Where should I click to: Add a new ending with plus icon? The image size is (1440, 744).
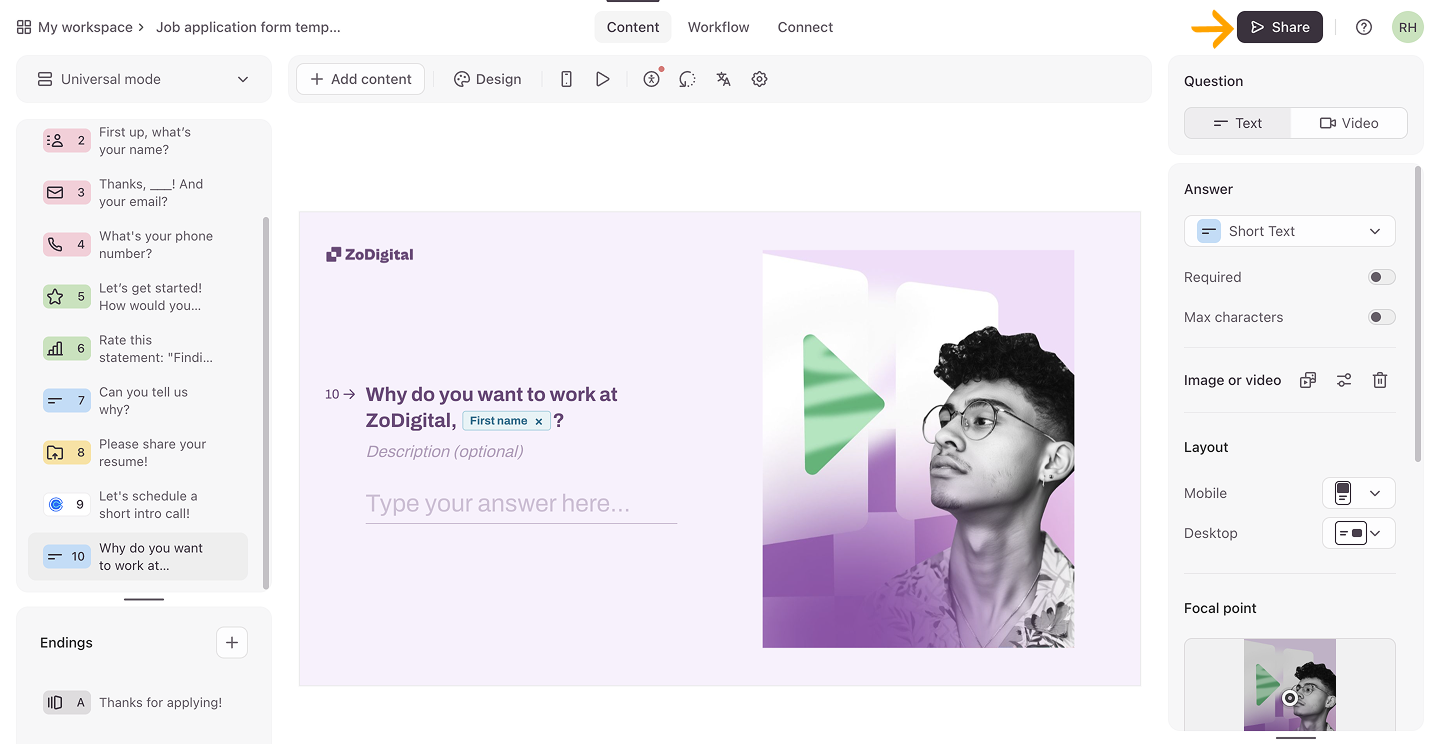232,642
